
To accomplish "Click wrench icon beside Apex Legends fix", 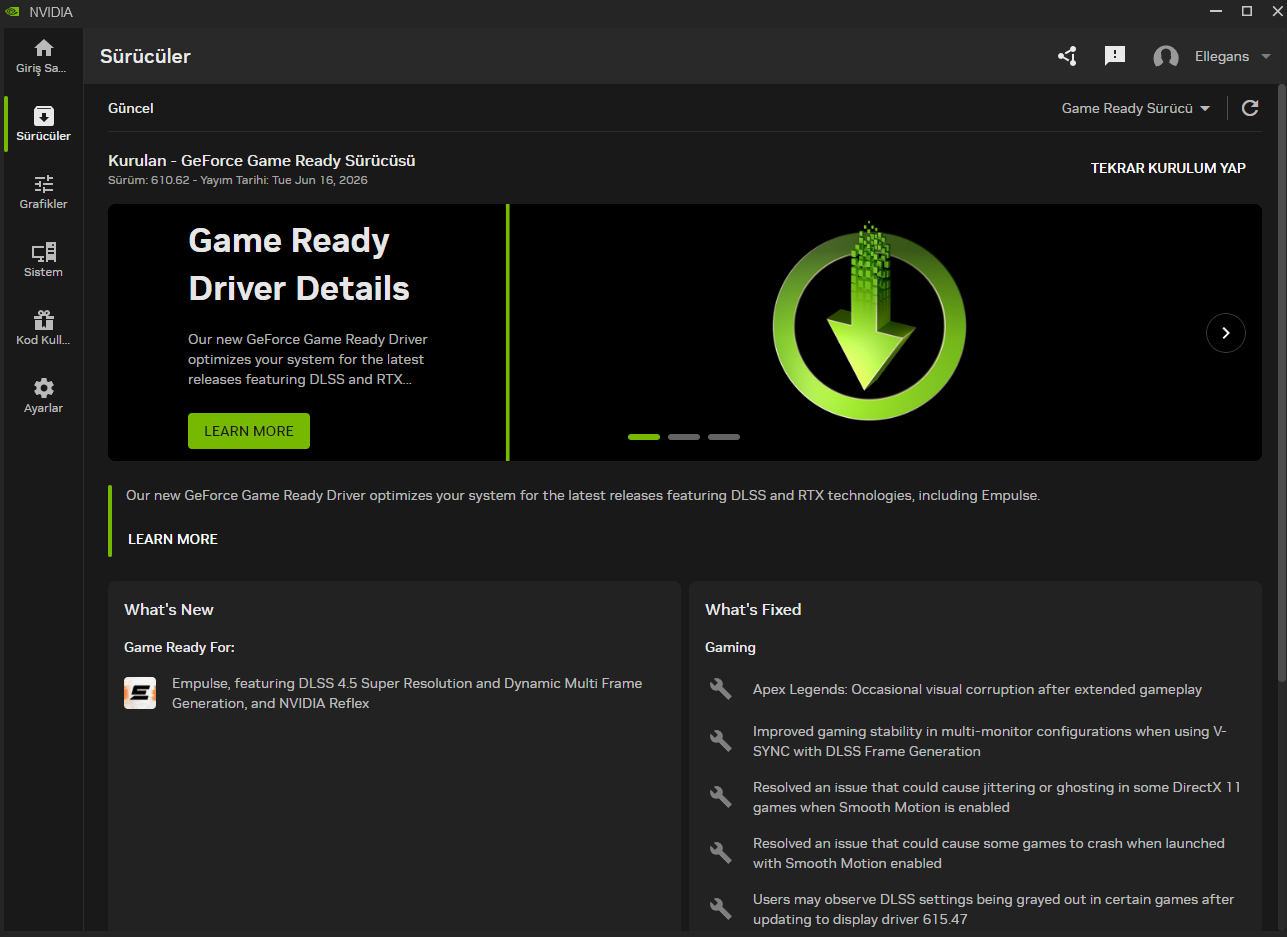I will (x=720, y=689).
